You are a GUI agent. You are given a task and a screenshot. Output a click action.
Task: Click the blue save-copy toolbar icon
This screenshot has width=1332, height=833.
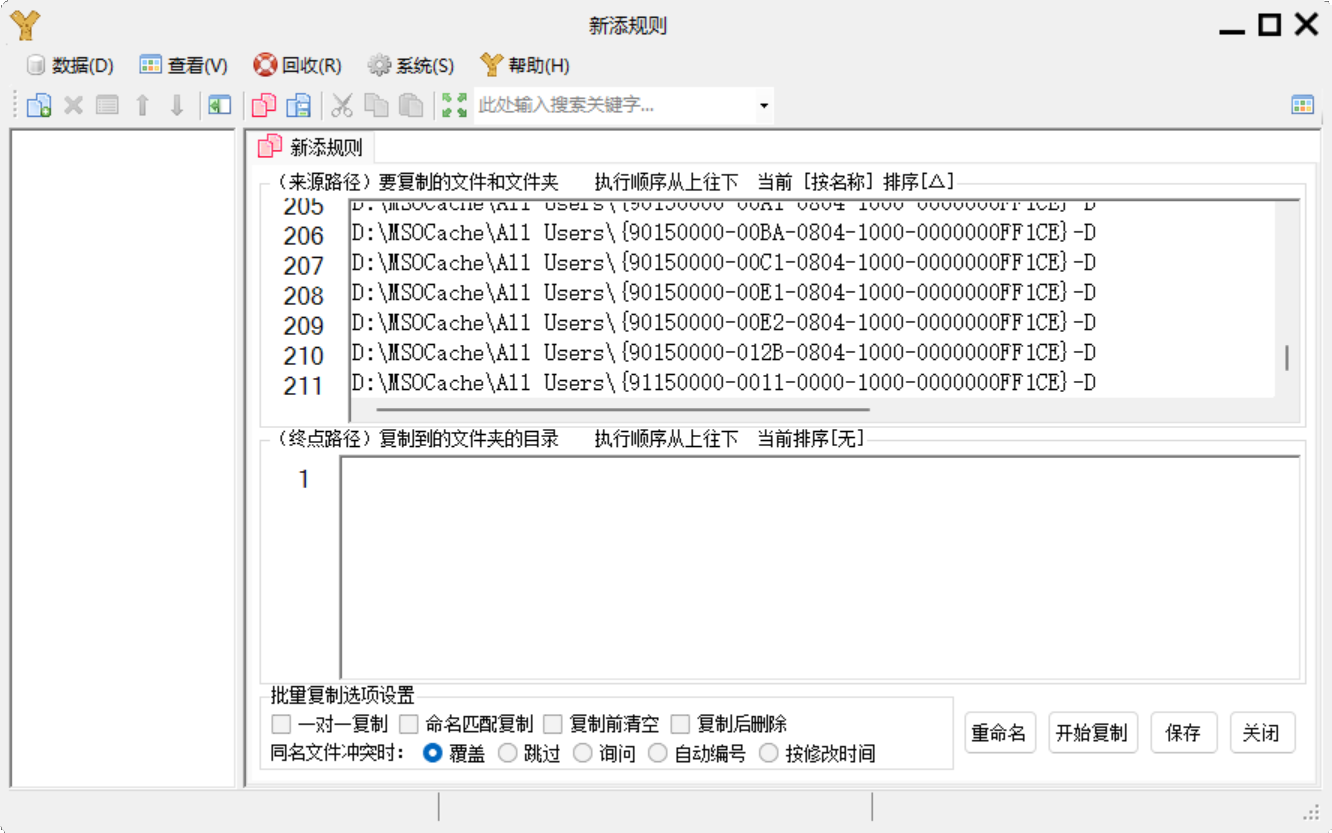click(x=299, y=105)
